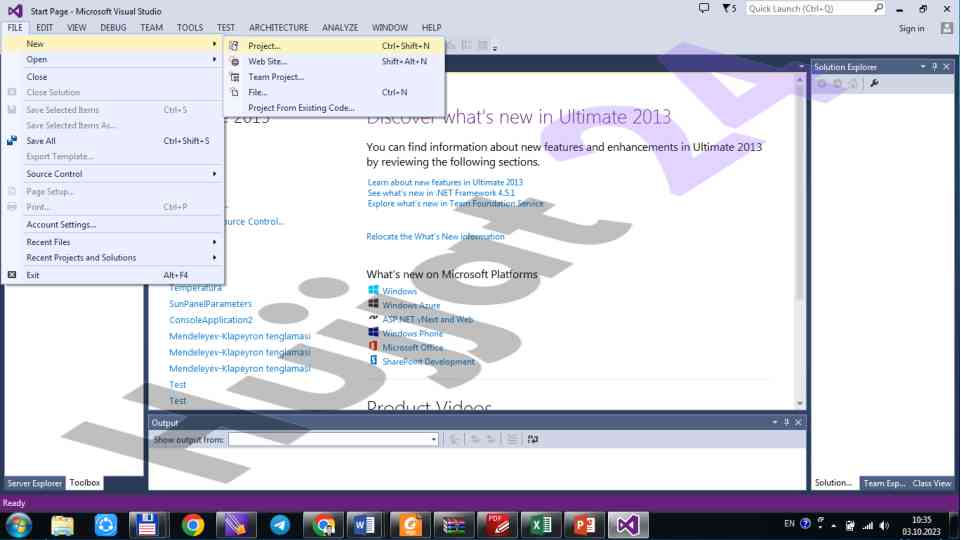Open Microsoft Excel from the taskbar

(541, 525)
